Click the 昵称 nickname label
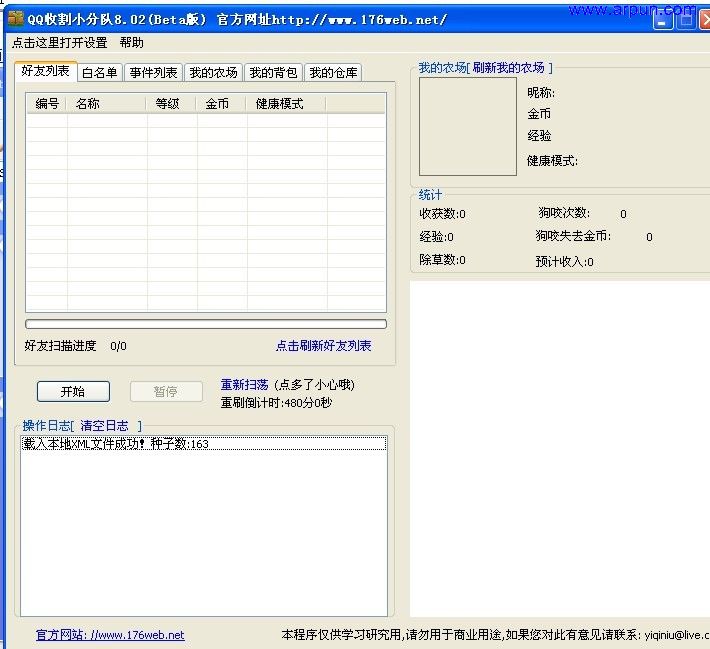The height and width of the screenshot is (649, 710). pyautogui.click(x=541, y=92)
